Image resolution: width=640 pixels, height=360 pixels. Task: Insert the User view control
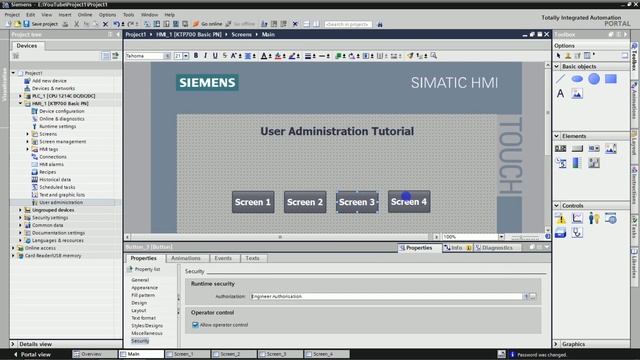point(594,218)
